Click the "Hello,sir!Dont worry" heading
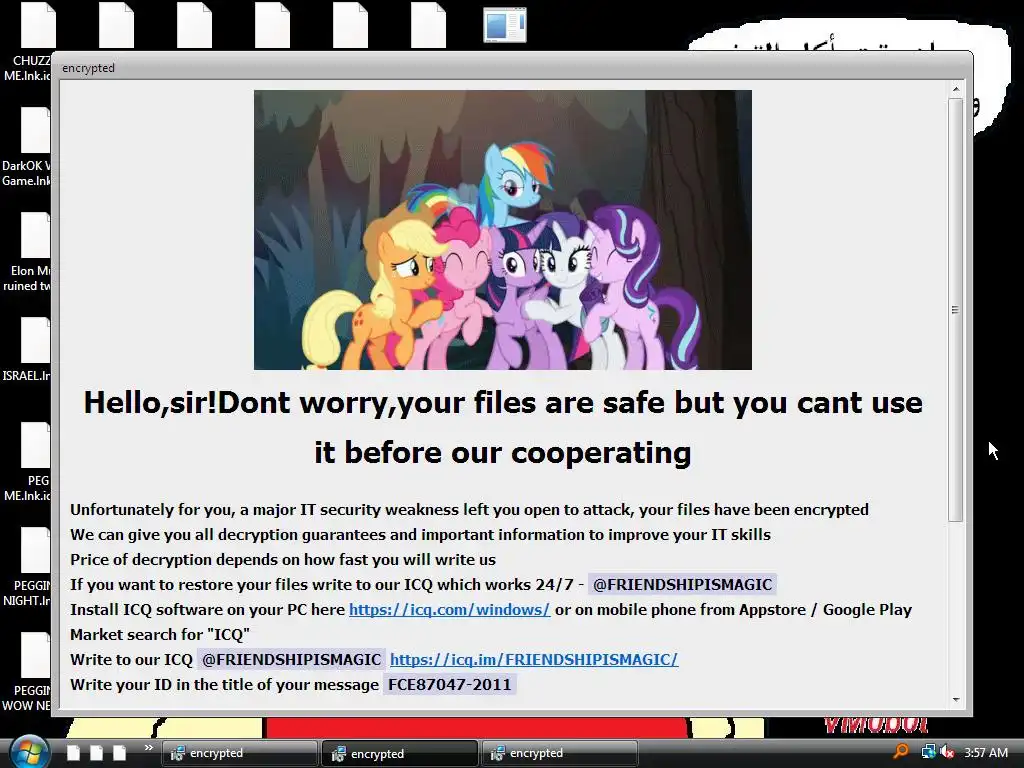This screenshot has height=768, width=1024. click(x=503, y=427)
